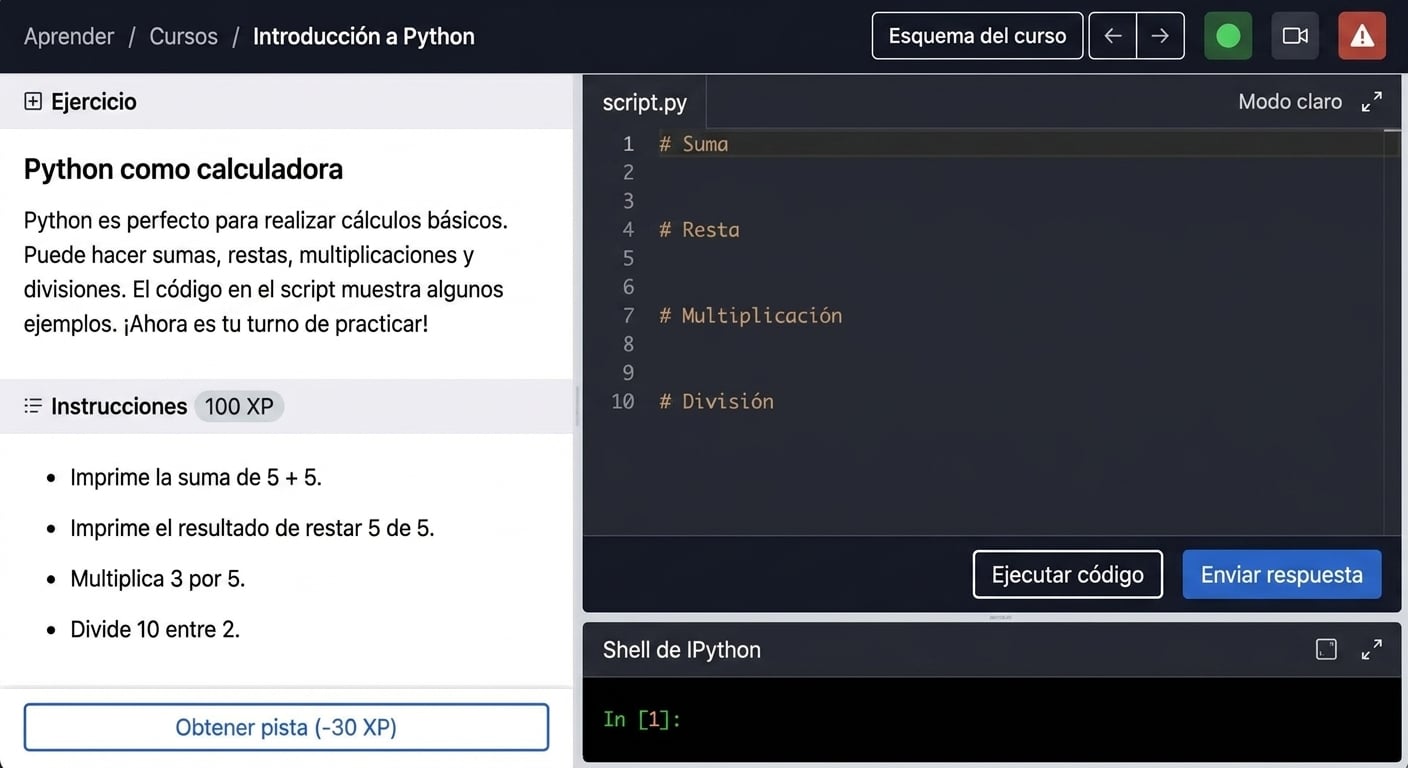Click the editor vertical scrollbar
Image resolution: width=1408 pixels, height=768 pixels.
1393,333
